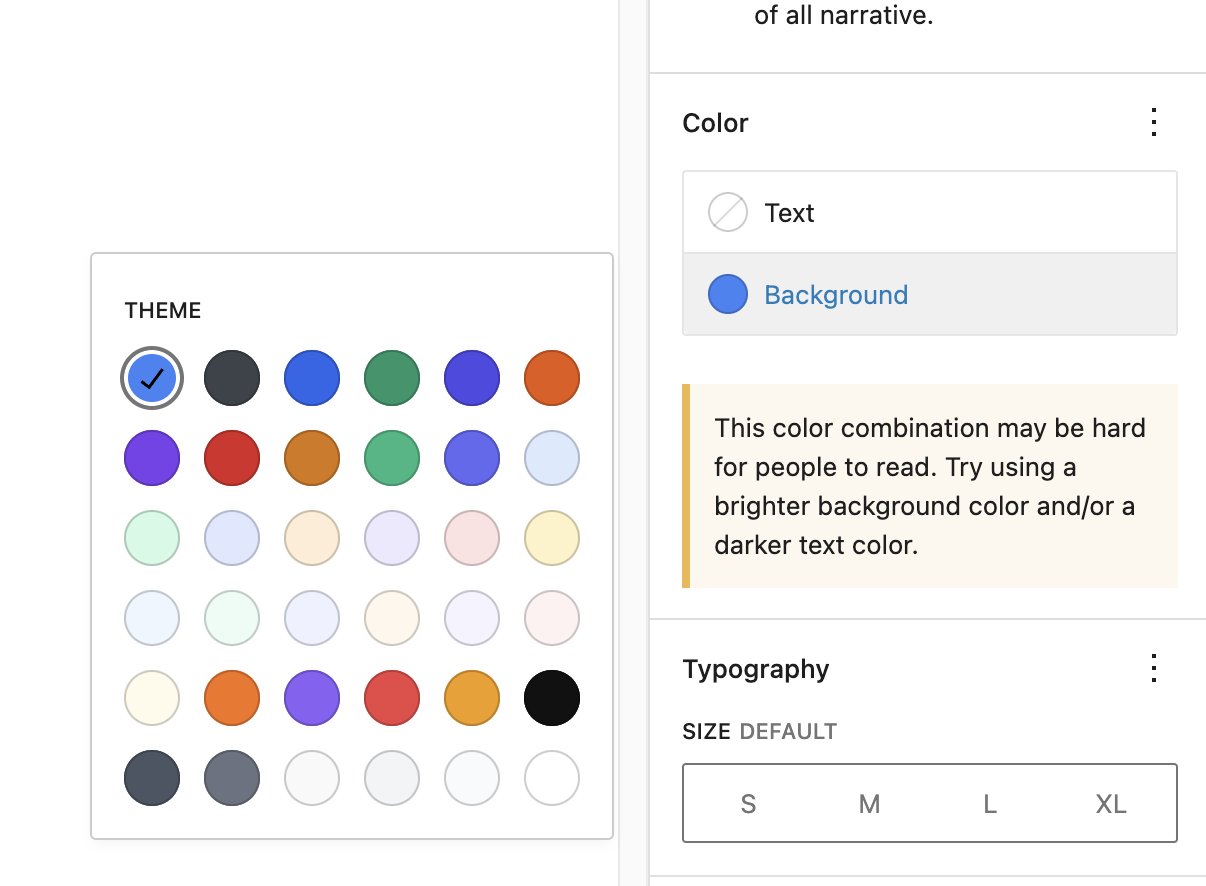Viewport: 1206px width, 886px height.
Task: Choose the white theme color swatch
Action: [x=552, y=778]
